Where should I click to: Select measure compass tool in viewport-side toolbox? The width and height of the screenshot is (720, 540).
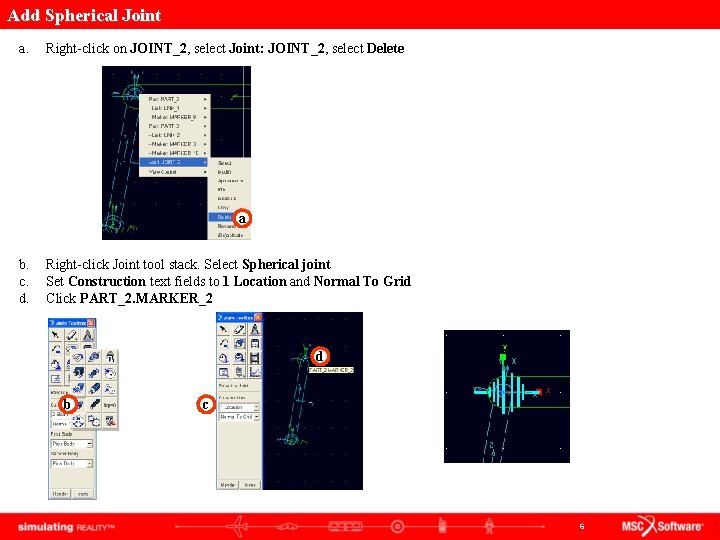point(255,329)
